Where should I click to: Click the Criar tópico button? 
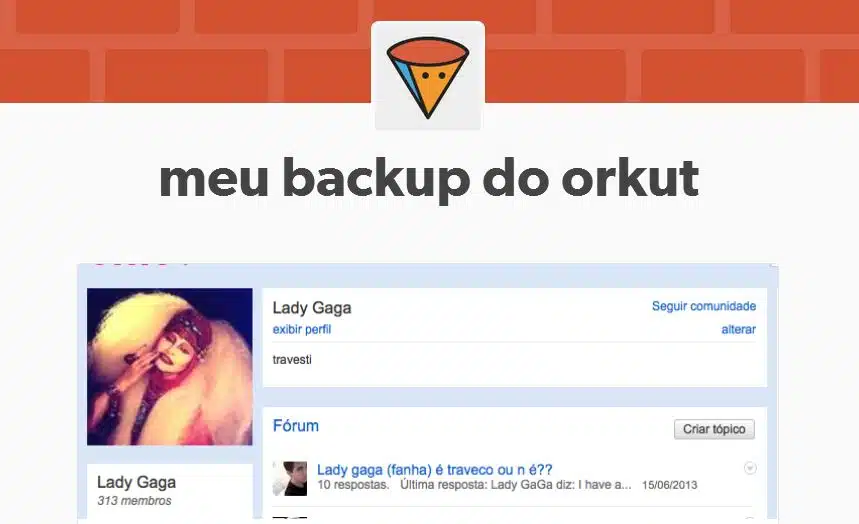[x=714, y=429]
